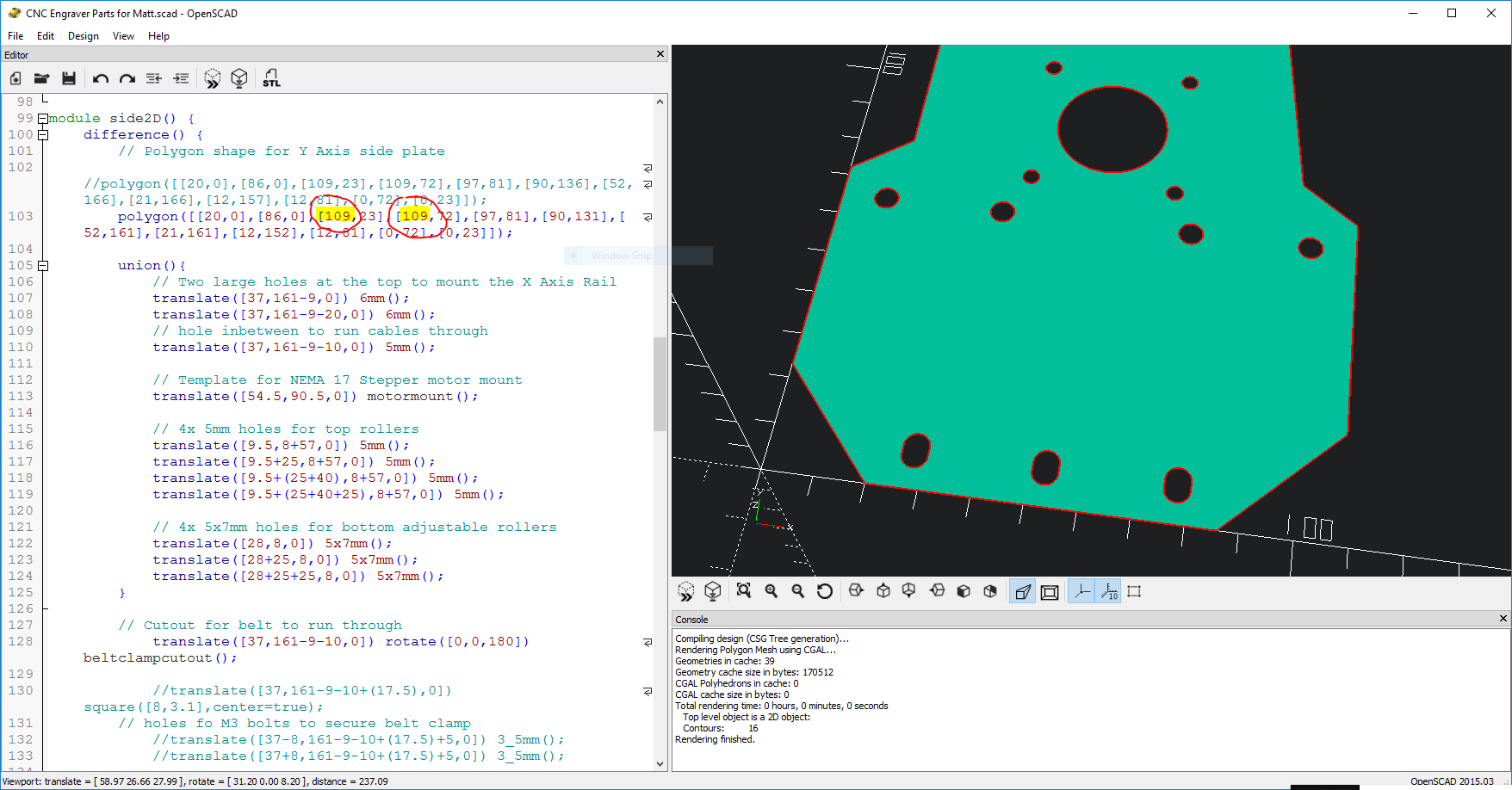
Task: Indent the selected code
Action: pyautogui.click(x=181, y=78)
